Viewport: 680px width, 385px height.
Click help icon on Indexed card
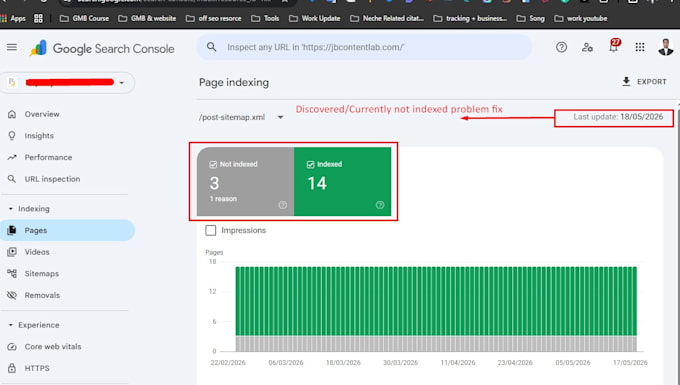pos(380,205)
